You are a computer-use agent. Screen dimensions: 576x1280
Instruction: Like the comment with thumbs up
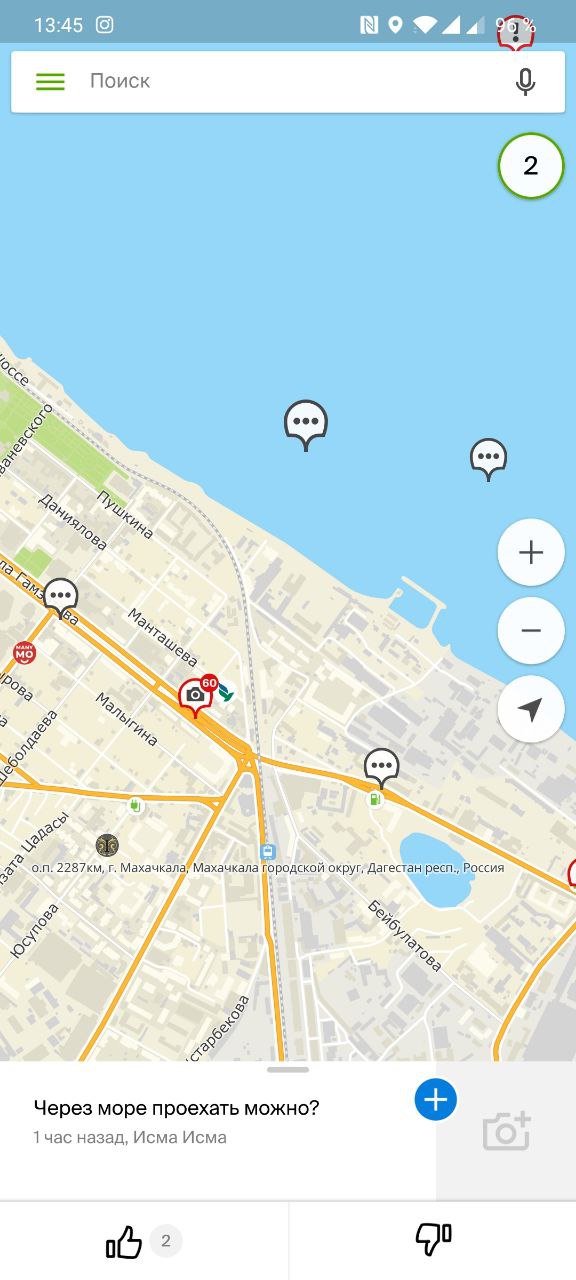(x=124, y=1242)
